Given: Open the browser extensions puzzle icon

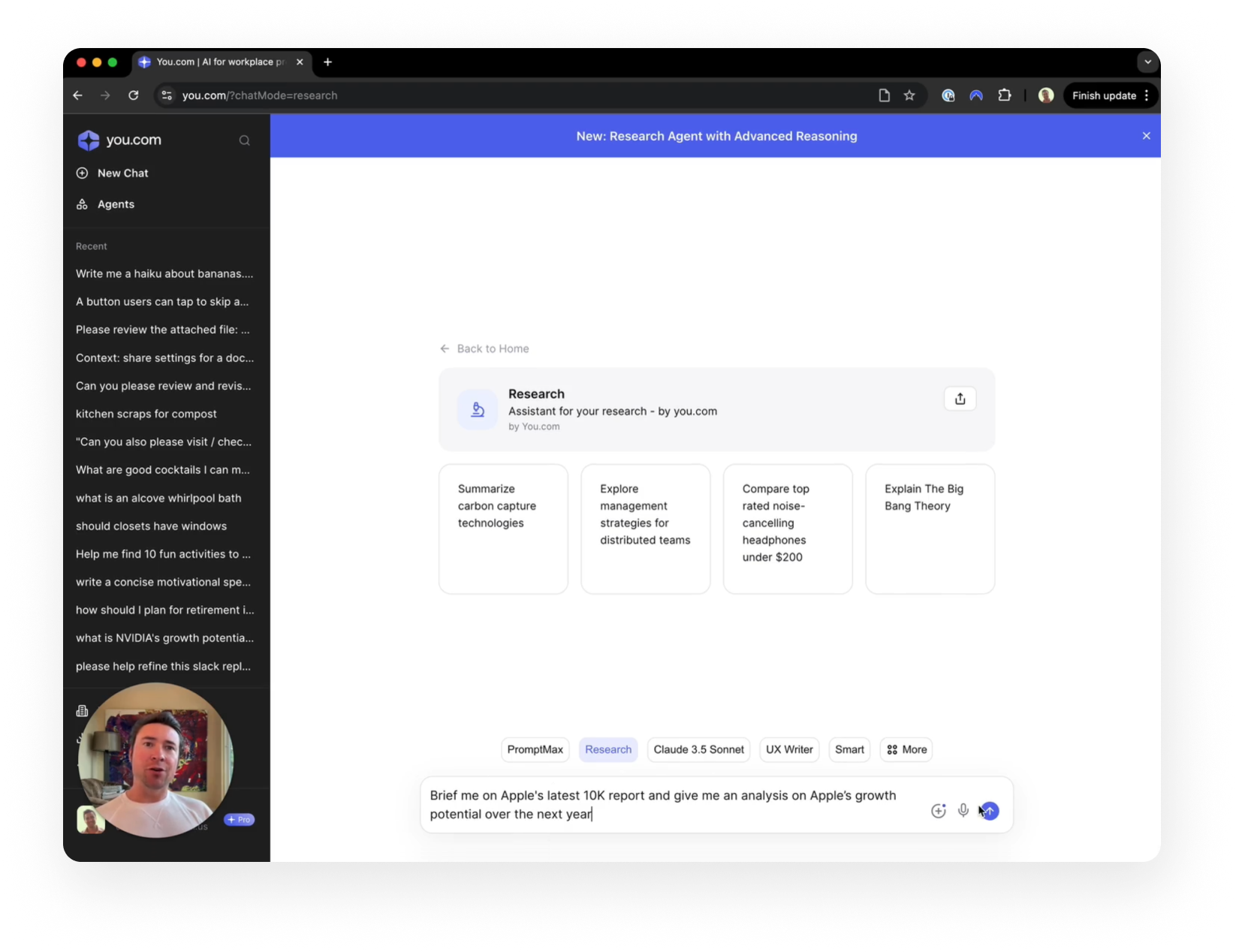Looking at the screenshot, I should tap(1004, 95).
